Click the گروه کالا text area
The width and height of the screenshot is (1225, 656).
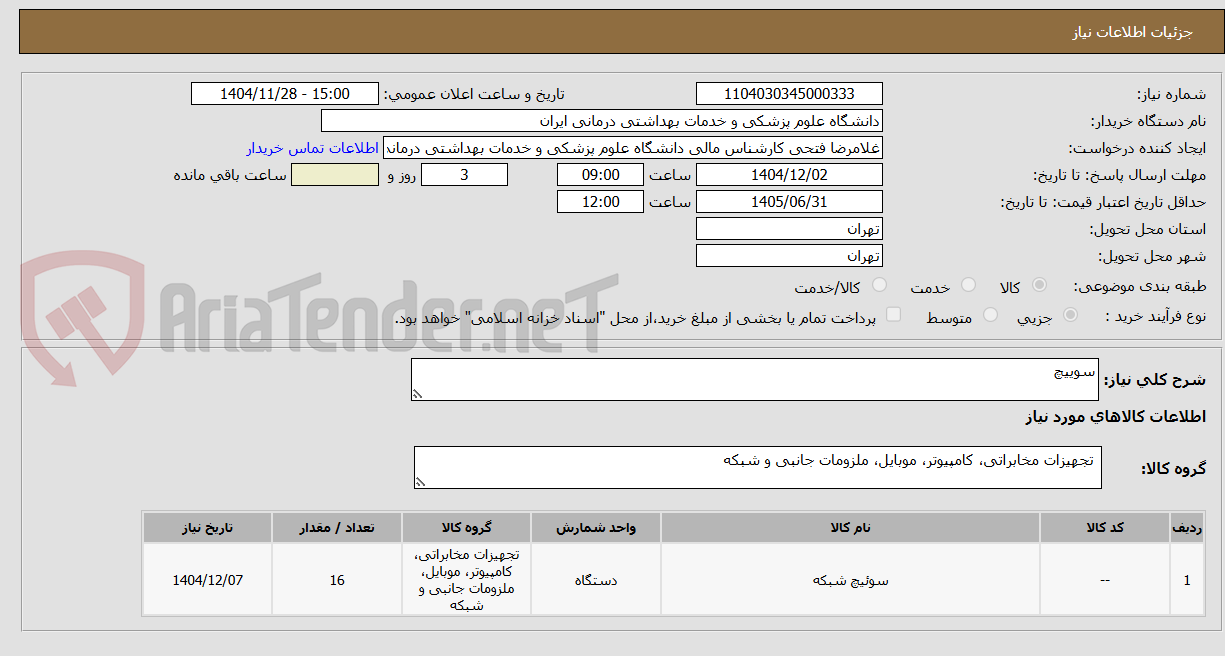(757, 468)
